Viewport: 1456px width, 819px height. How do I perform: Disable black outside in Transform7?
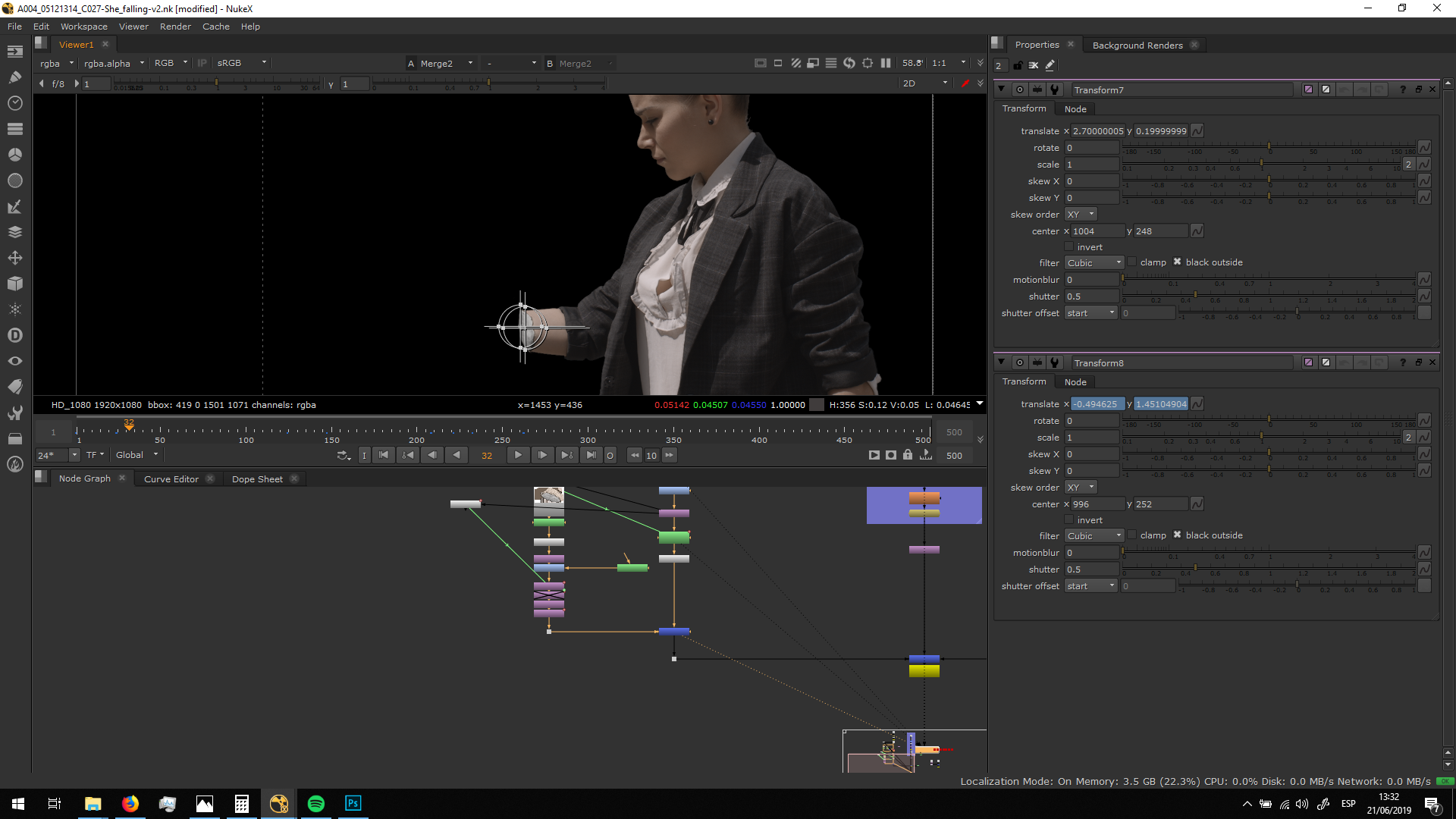[x=1177, y=262]
